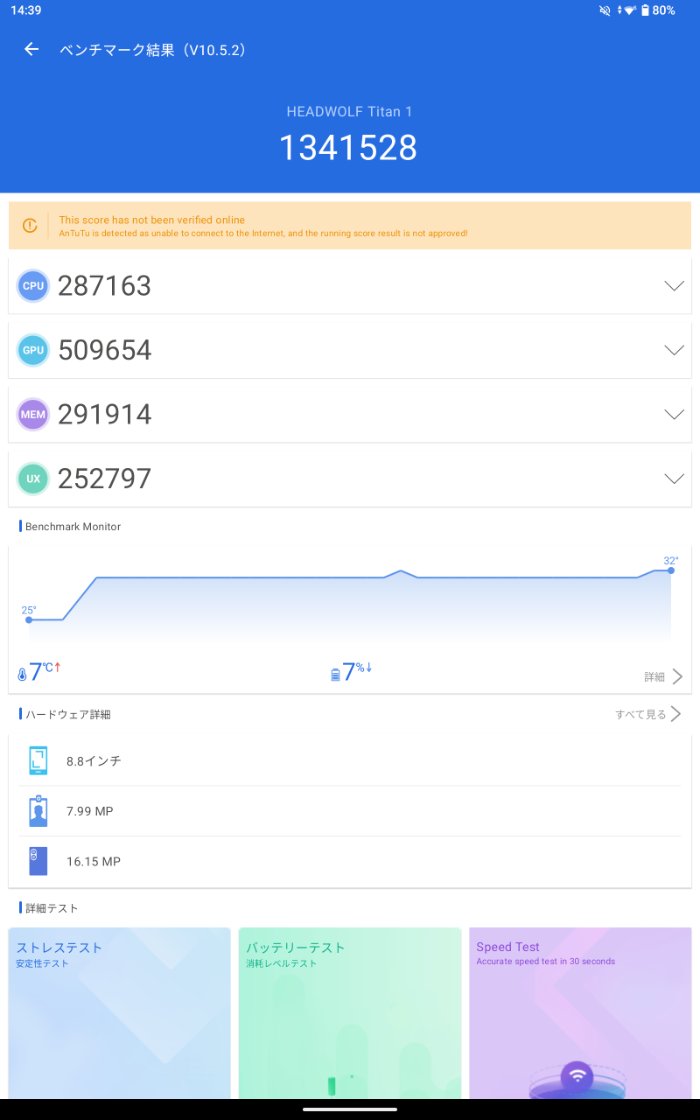700x1120 pixels.
Task: Tap the unverified score warning icon
Action: (x=30, y=226)
